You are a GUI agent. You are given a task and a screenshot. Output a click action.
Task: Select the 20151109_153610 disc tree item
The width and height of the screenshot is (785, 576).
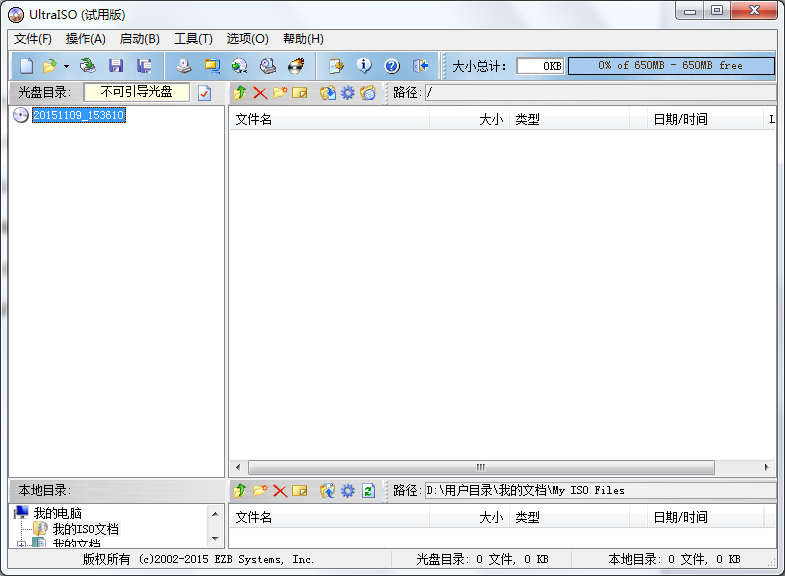[78, 115]
